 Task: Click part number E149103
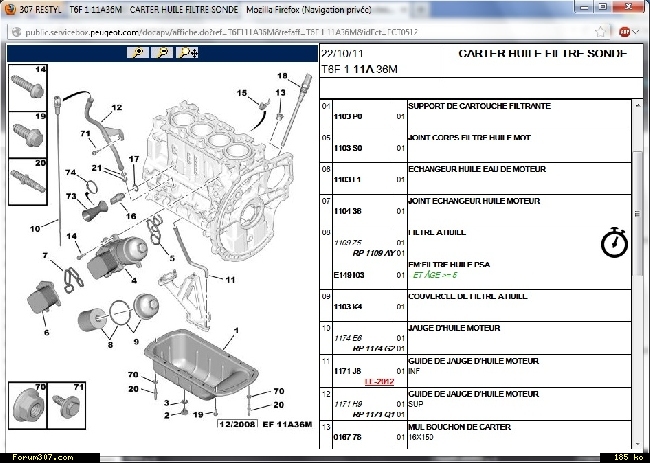coord(349,275)
